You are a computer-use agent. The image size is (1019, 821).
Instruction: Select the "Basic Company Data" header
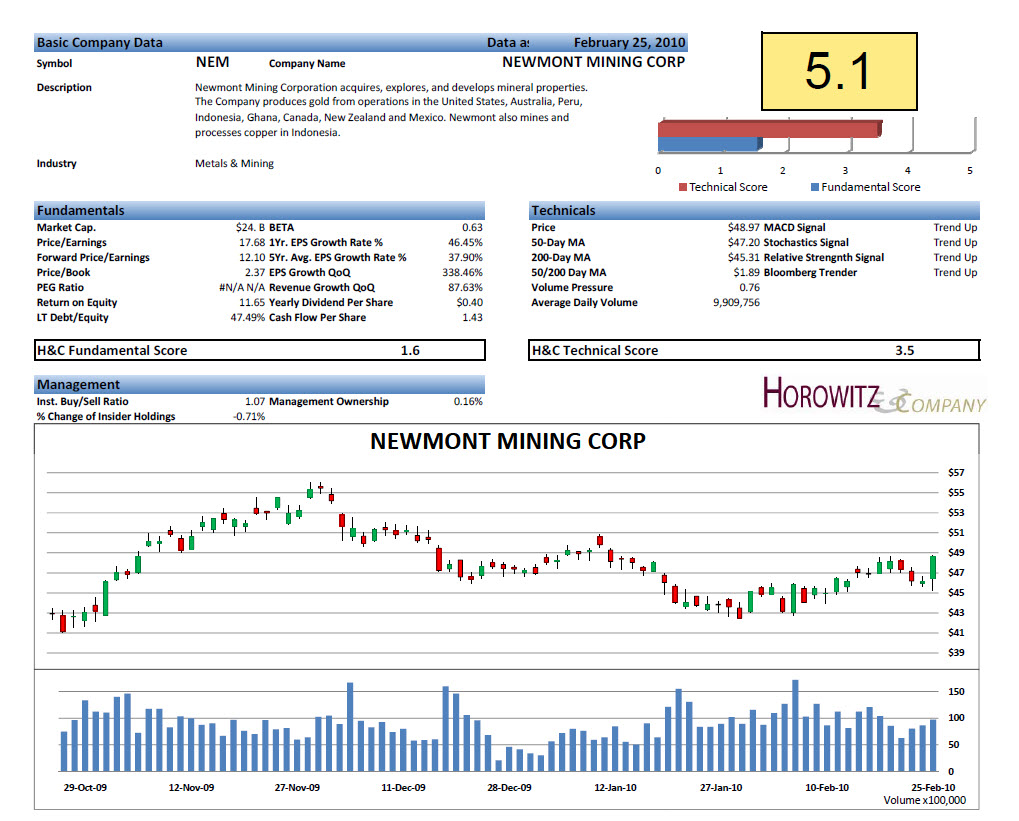[99, 43]
